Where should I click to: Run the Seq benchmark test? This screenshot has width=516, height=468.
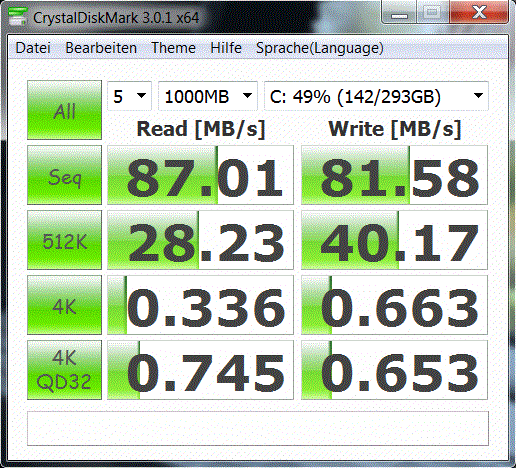click(x=64, y=175)
